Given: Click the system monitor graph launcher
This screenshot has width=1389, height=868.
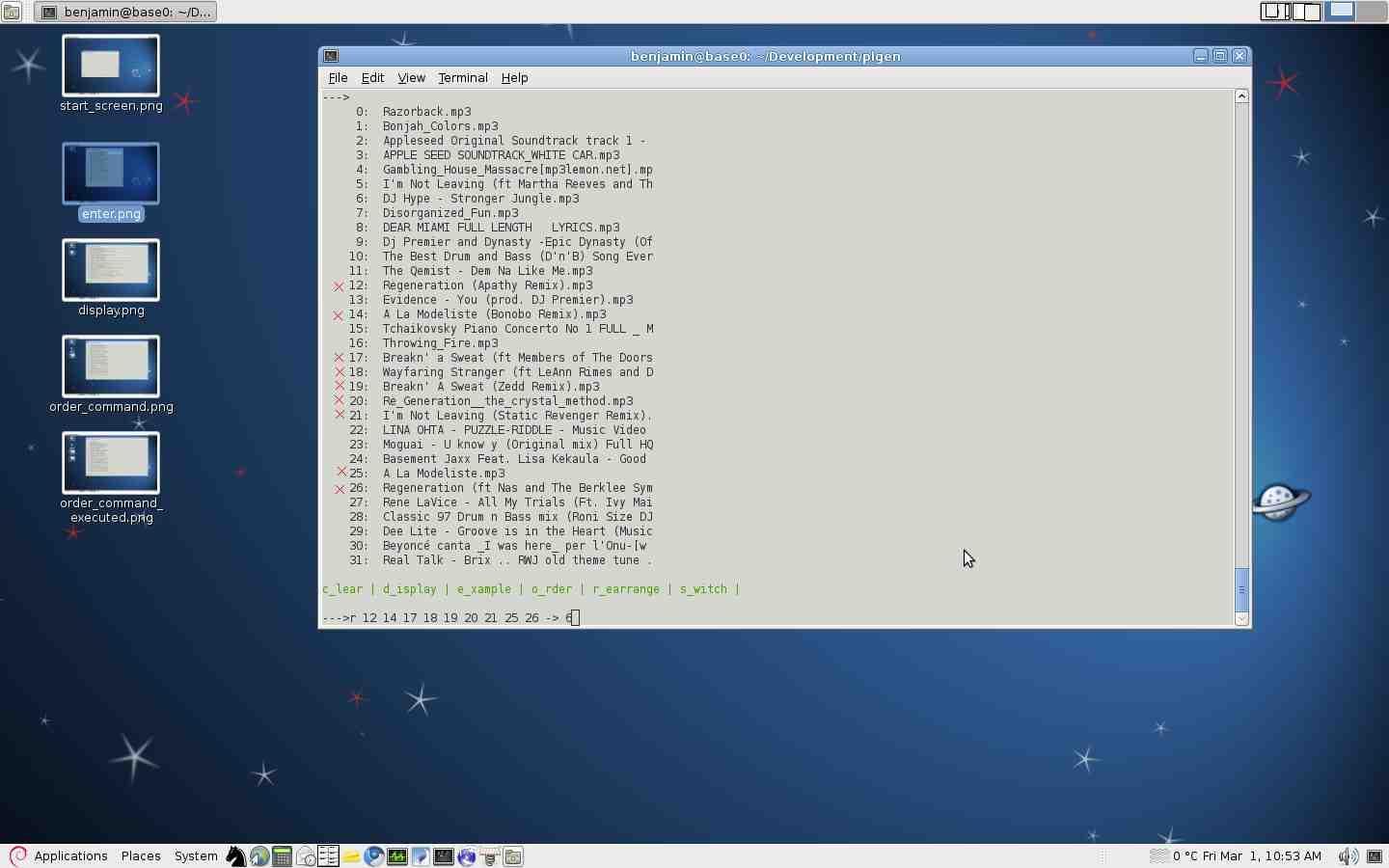Looking at the screenshot, I should point(397,856).
